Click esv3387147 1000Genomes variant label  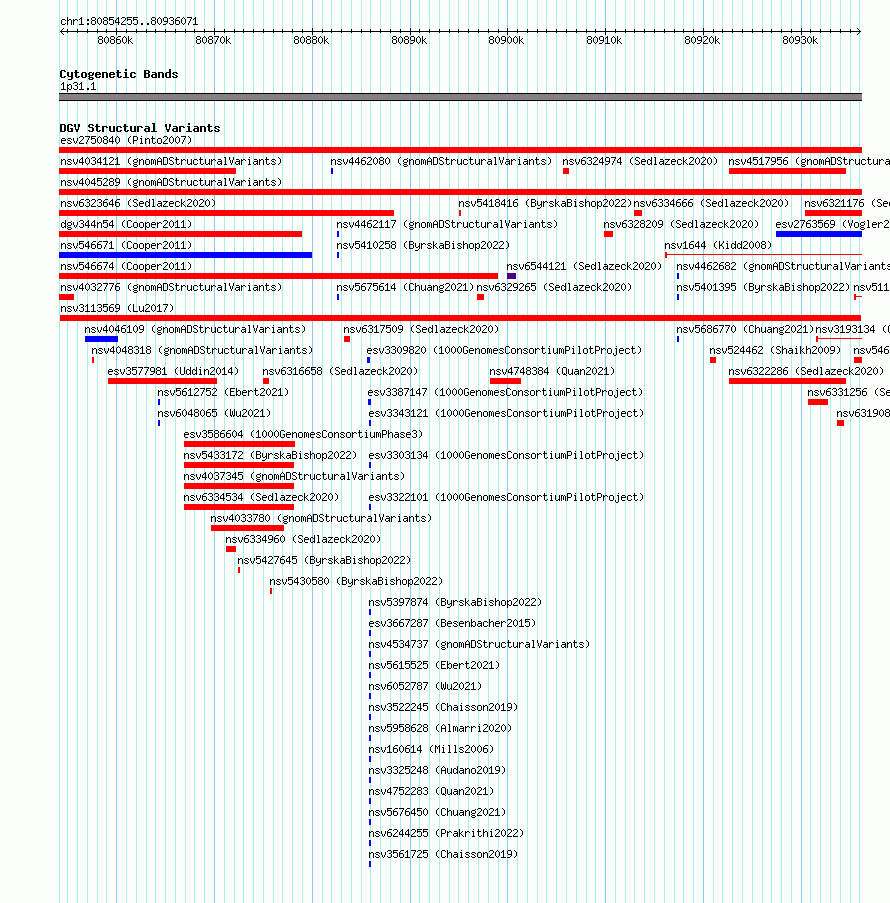[505, 393]
